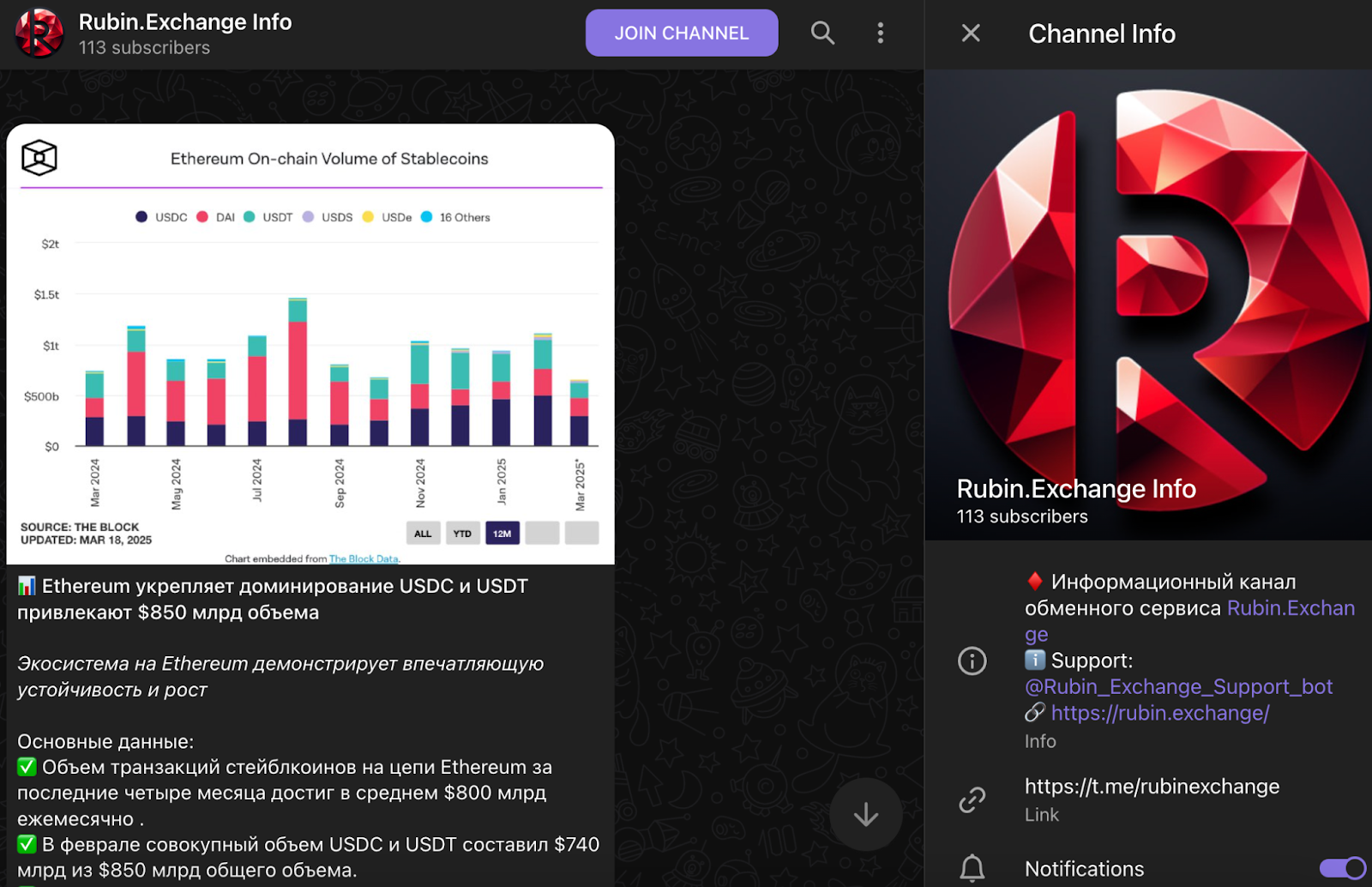Viewport: 1372px width, 887px height.
Task: Click the '113 subscribers' text in header
Action: [x=144, y=48]
